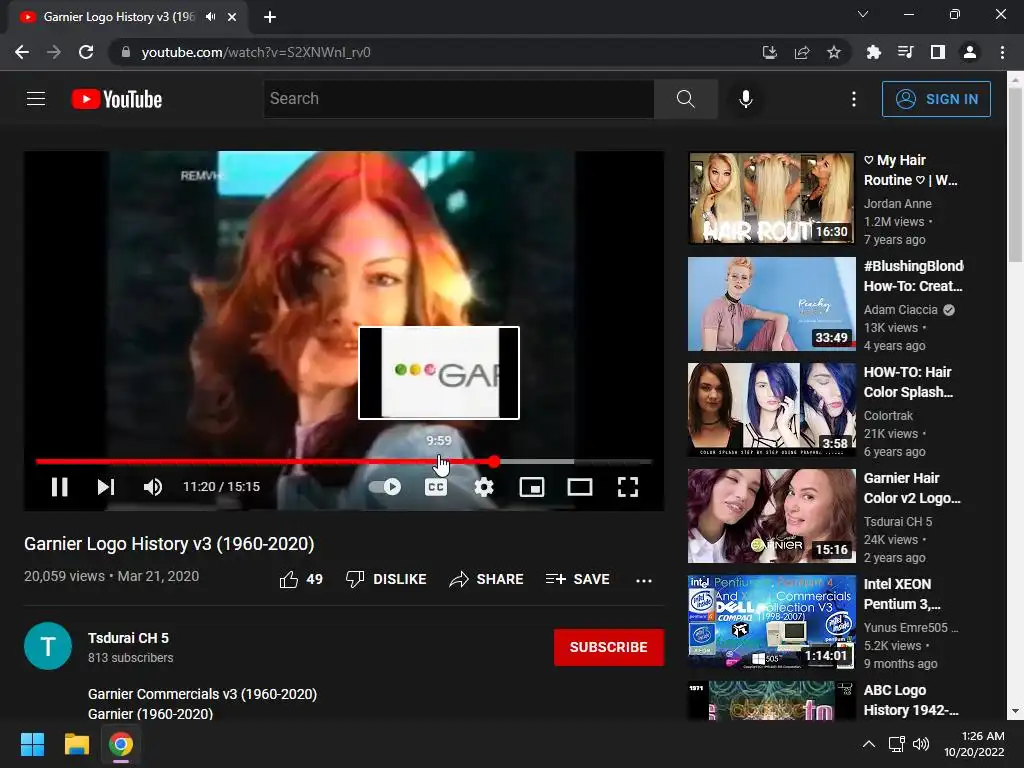Open Chrome extensions puzzle icon
The height and width of the screenshot is (768, 1024).
(x=873, y=52)
